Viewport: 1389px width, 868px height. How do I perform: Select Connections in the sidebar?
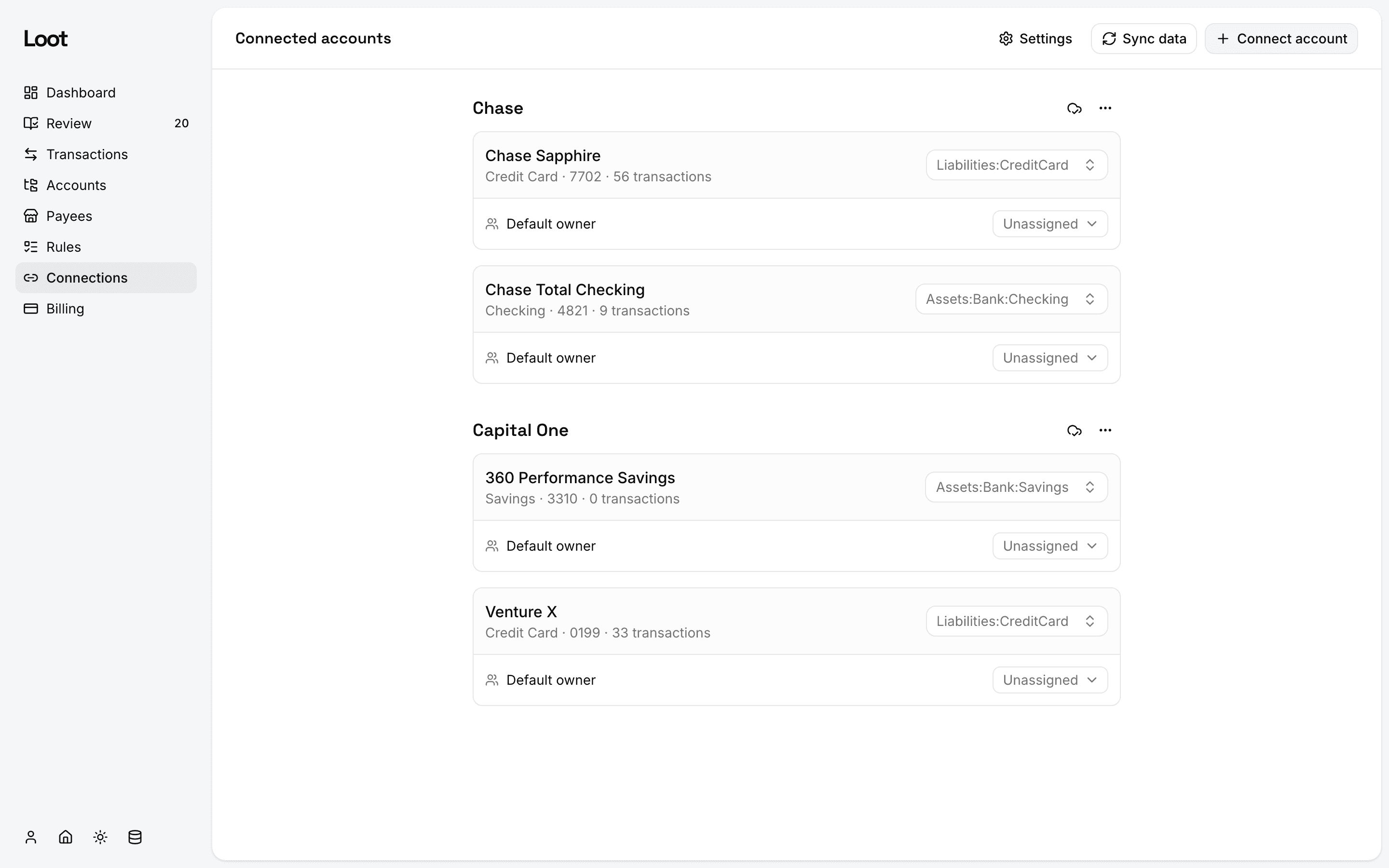pos(106,278)
